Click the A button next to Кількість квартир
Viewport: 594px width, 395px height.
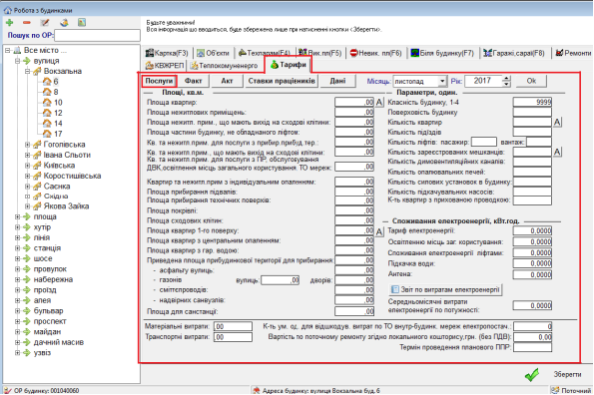pos(557,122)
